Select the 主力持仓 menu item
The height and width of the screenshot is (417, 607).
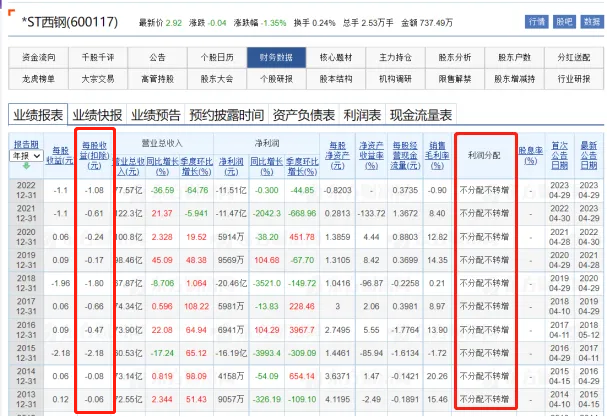tap(395, 58)
